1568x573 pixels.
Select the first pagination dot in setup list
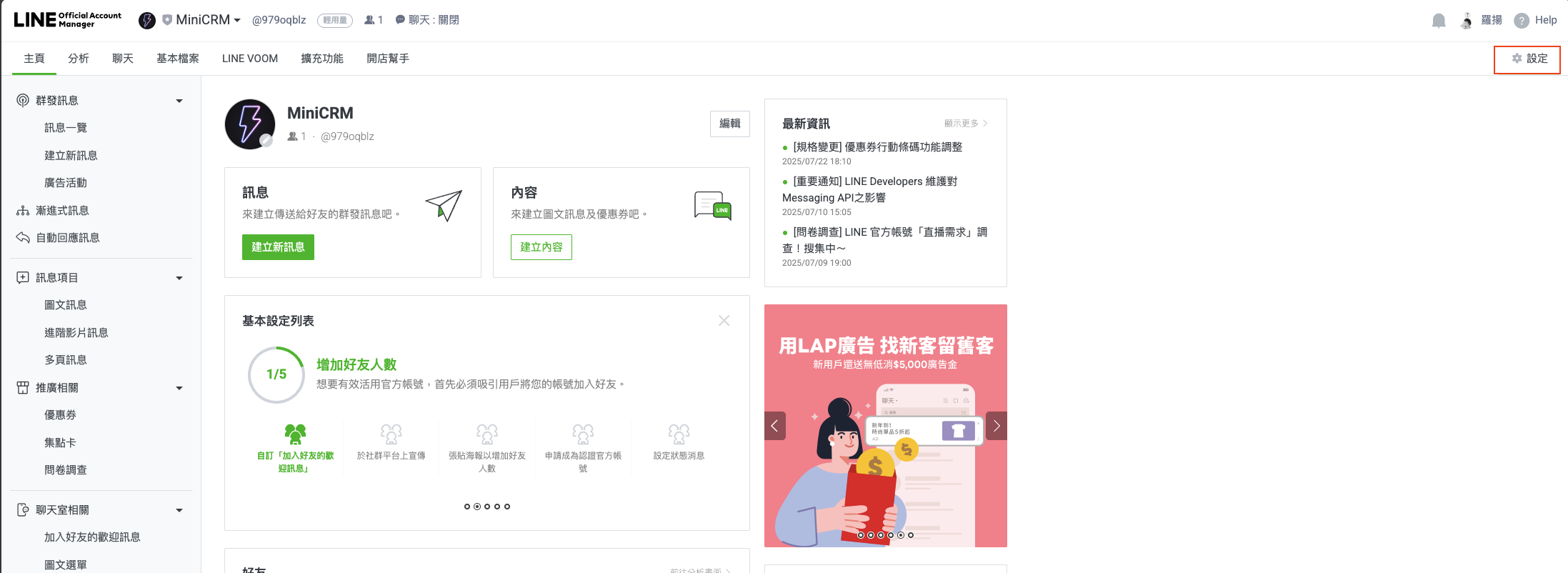(467, 507)
